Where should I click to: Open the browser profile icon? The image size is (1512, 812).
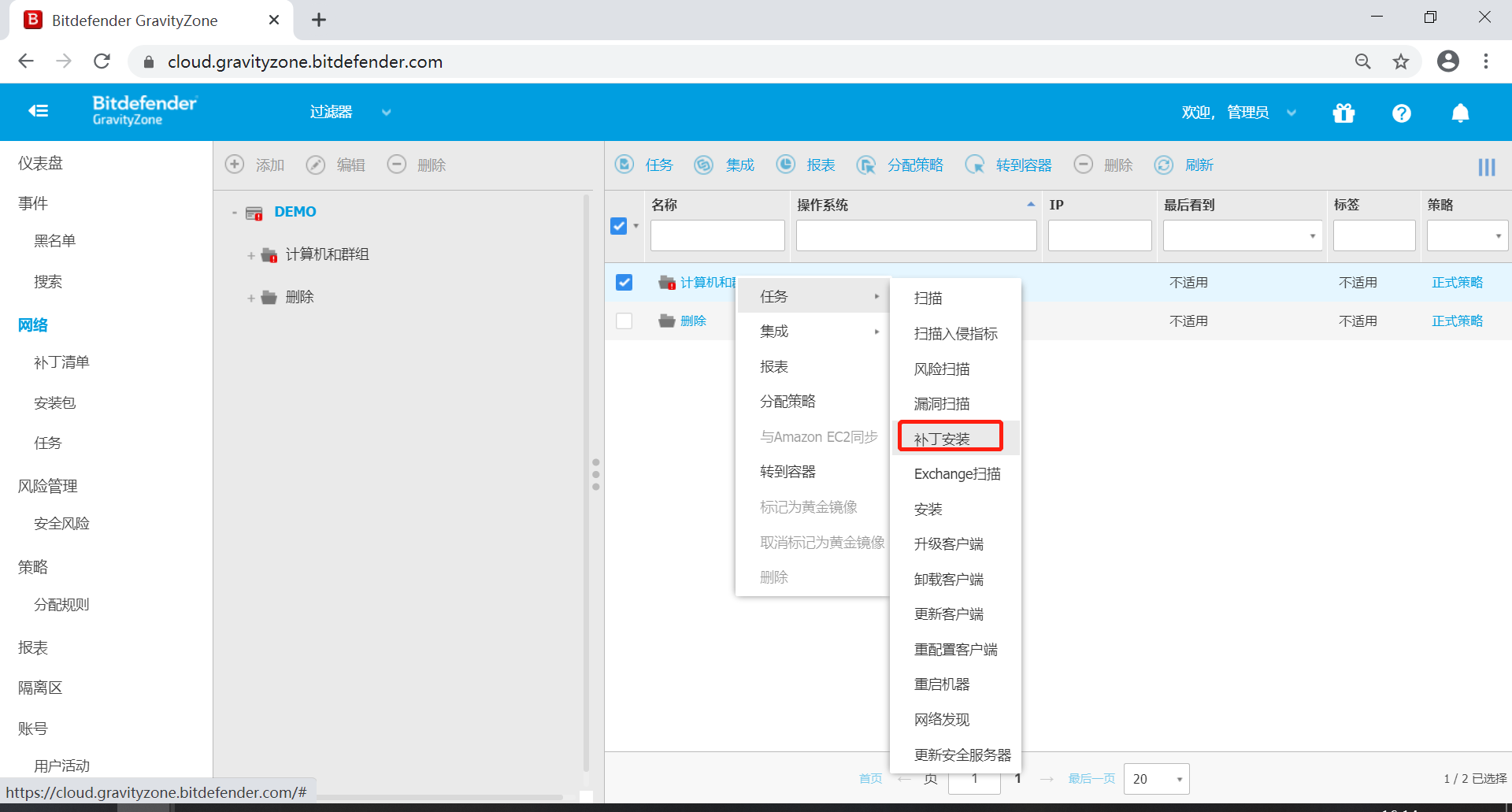[1448, 61]
